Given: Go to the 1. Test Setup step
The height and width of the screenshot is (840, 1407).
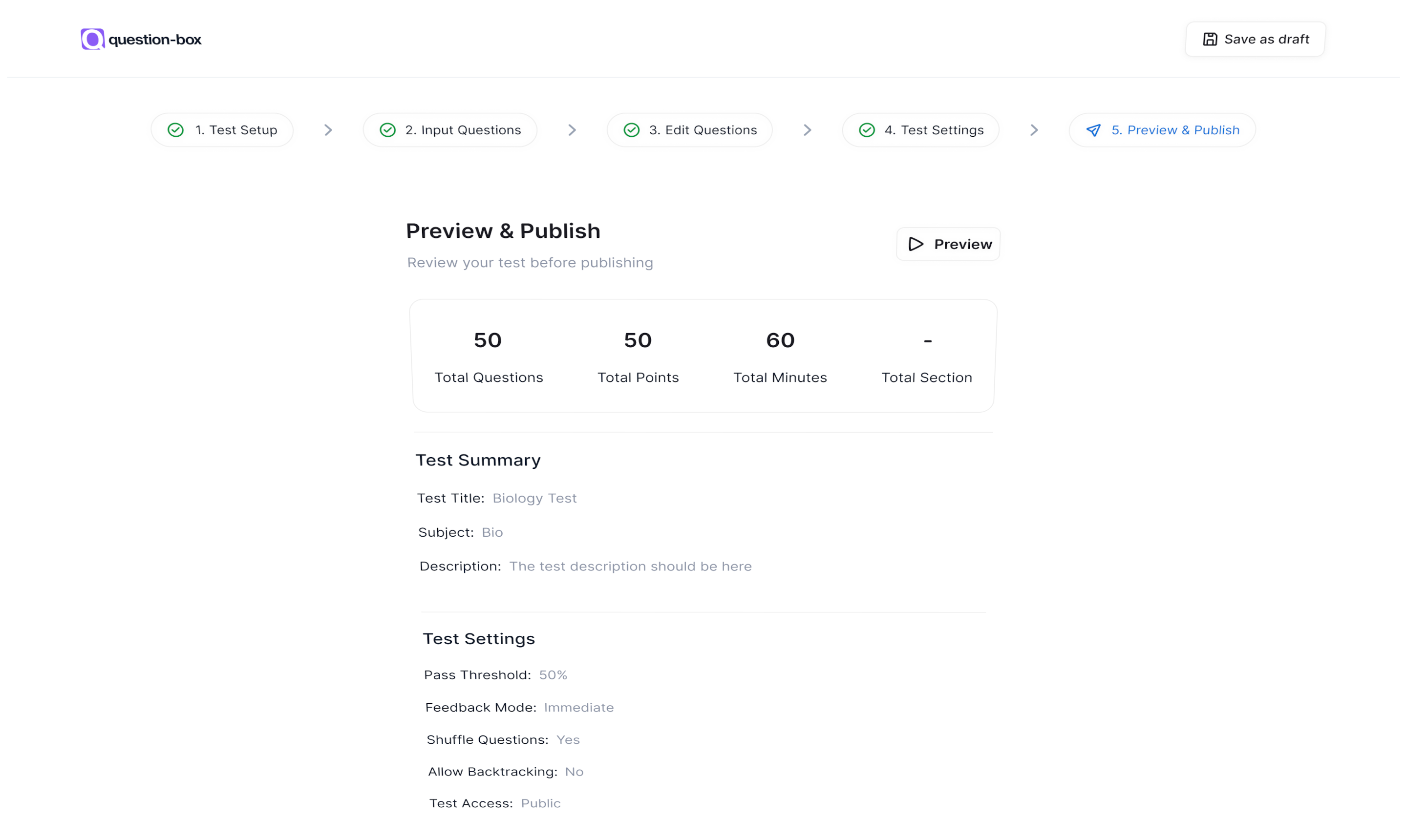Looking at the screenshot, I should pyautogui.click(x=236, y=130).
